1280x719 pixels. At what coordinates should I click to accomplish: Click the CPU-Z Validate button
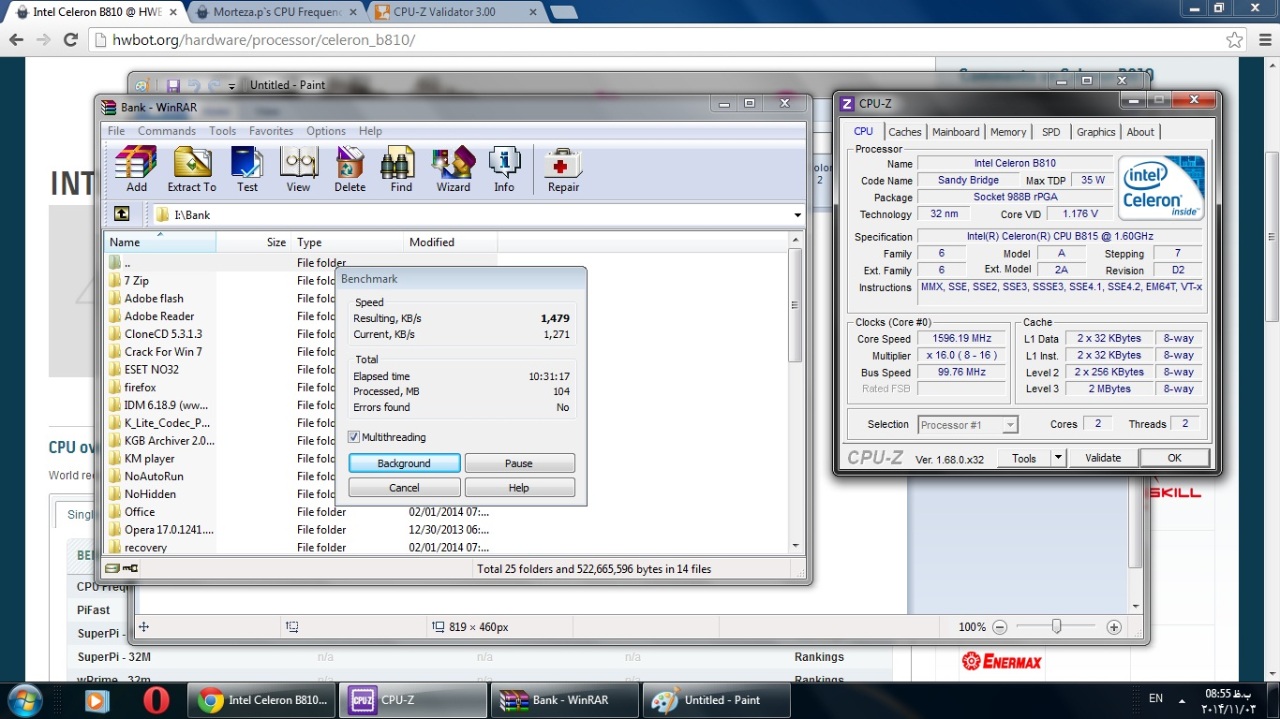click(1103, 458)
